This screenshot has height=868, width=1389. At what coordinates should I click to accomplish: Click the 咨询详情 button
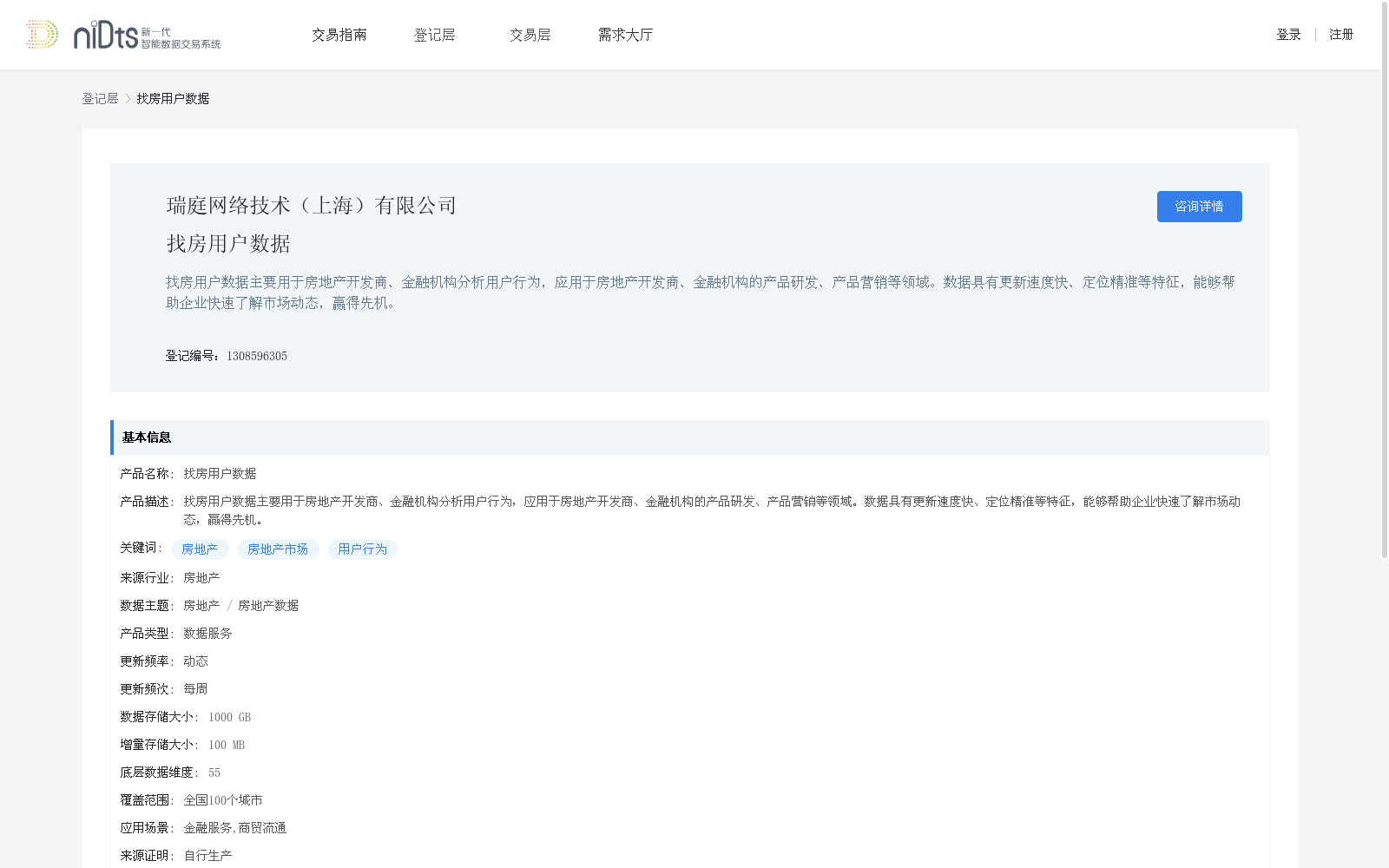pyautogui.click(x=1199, y=206)
